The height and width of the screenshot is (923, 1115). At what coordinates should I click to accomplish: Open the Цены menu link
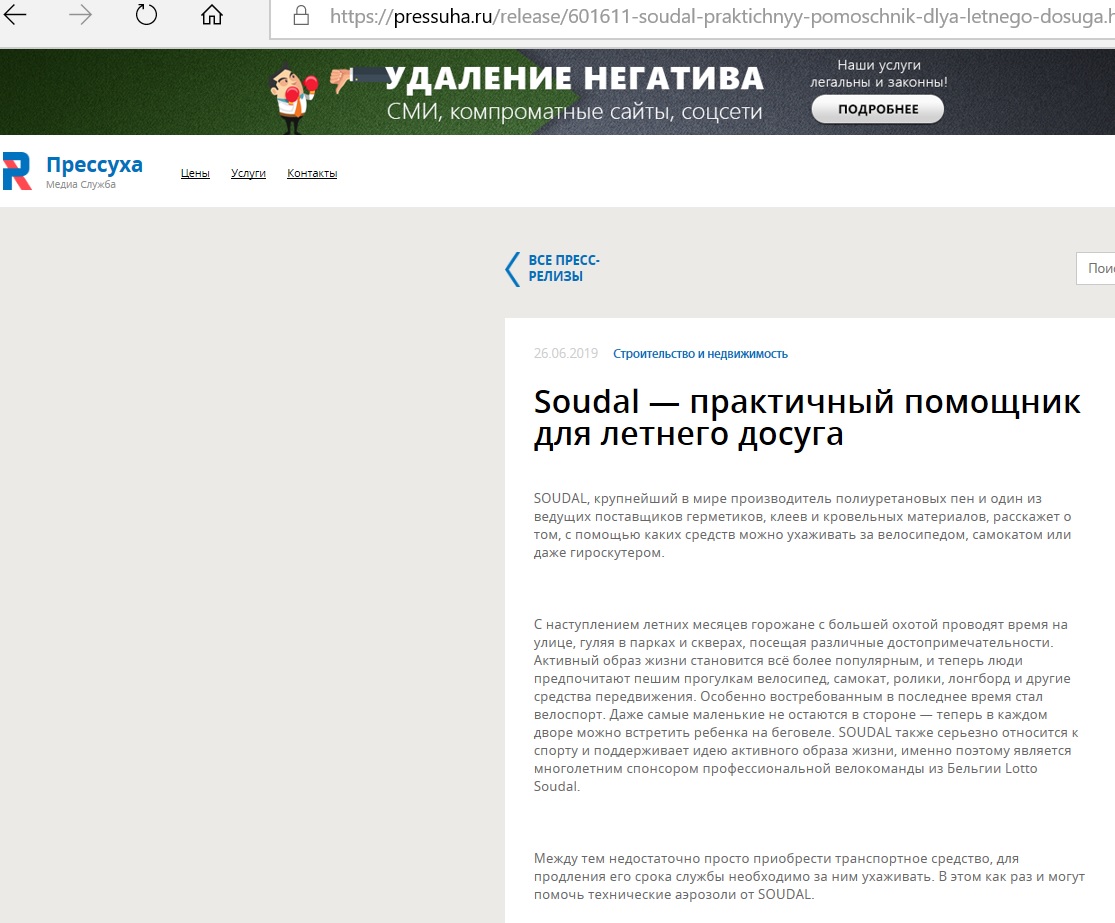(x=195, y=173)
